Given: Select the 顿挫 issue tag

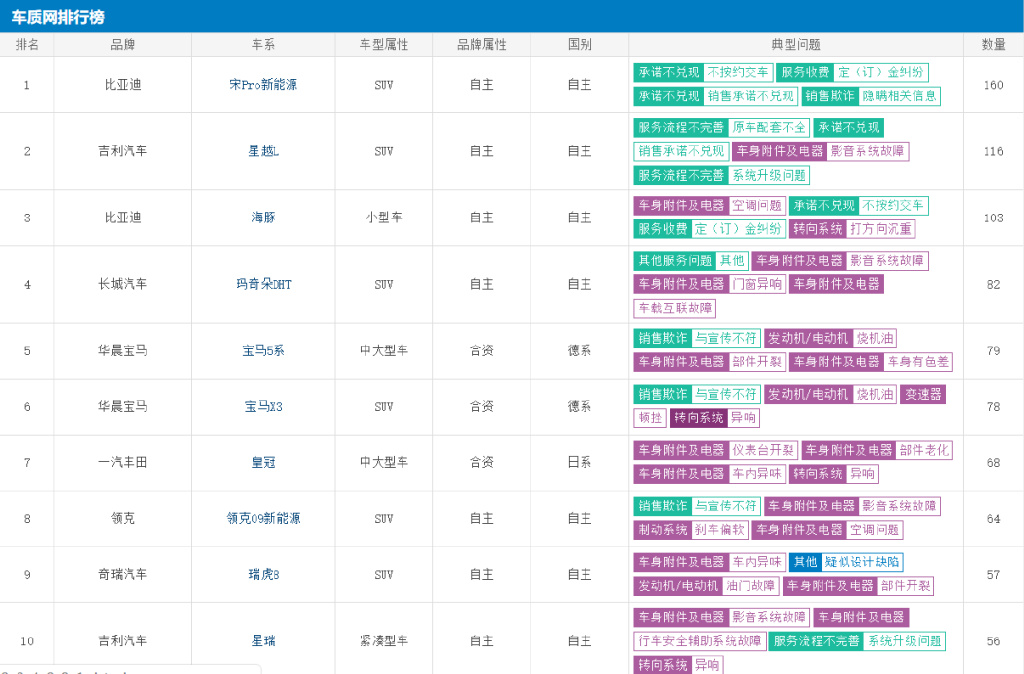Looking at the screenshot, I should tap(650, 418).
